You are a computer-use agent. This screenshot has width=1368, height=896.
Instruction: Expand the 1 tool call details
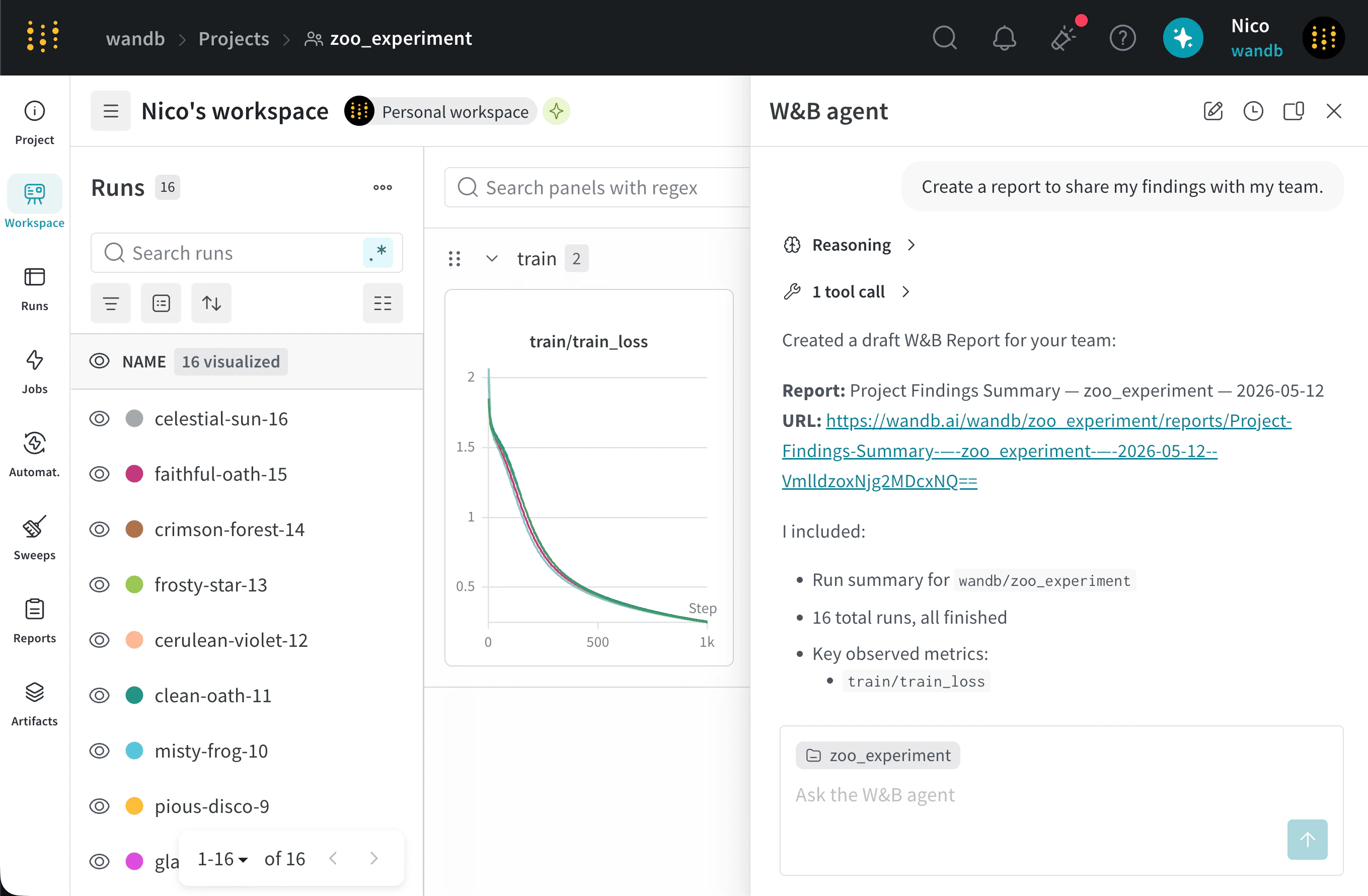pyautogui.click(x=847, y=292)
